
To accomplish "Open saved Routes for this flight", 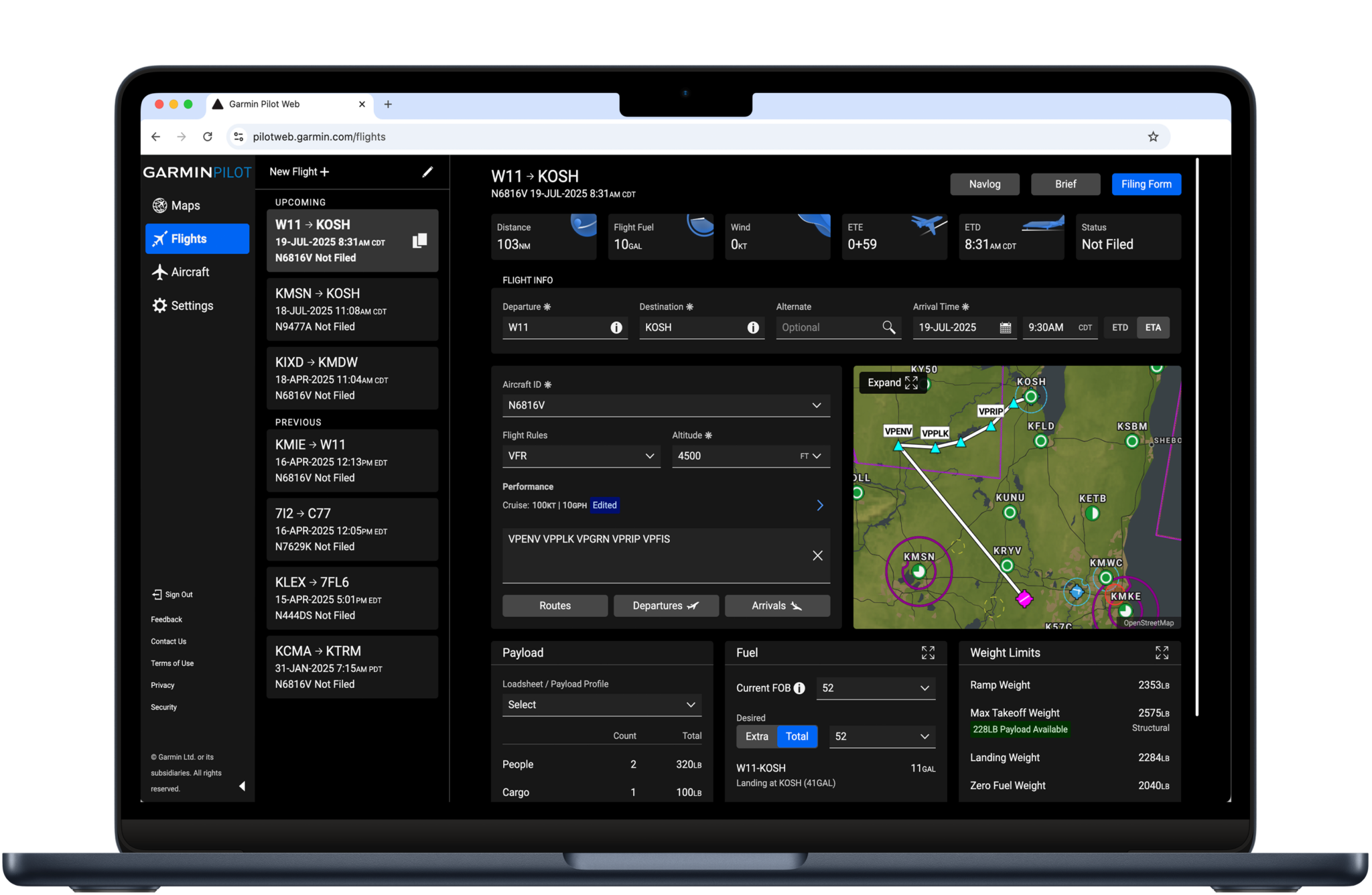I will click(x=555, y=605).
